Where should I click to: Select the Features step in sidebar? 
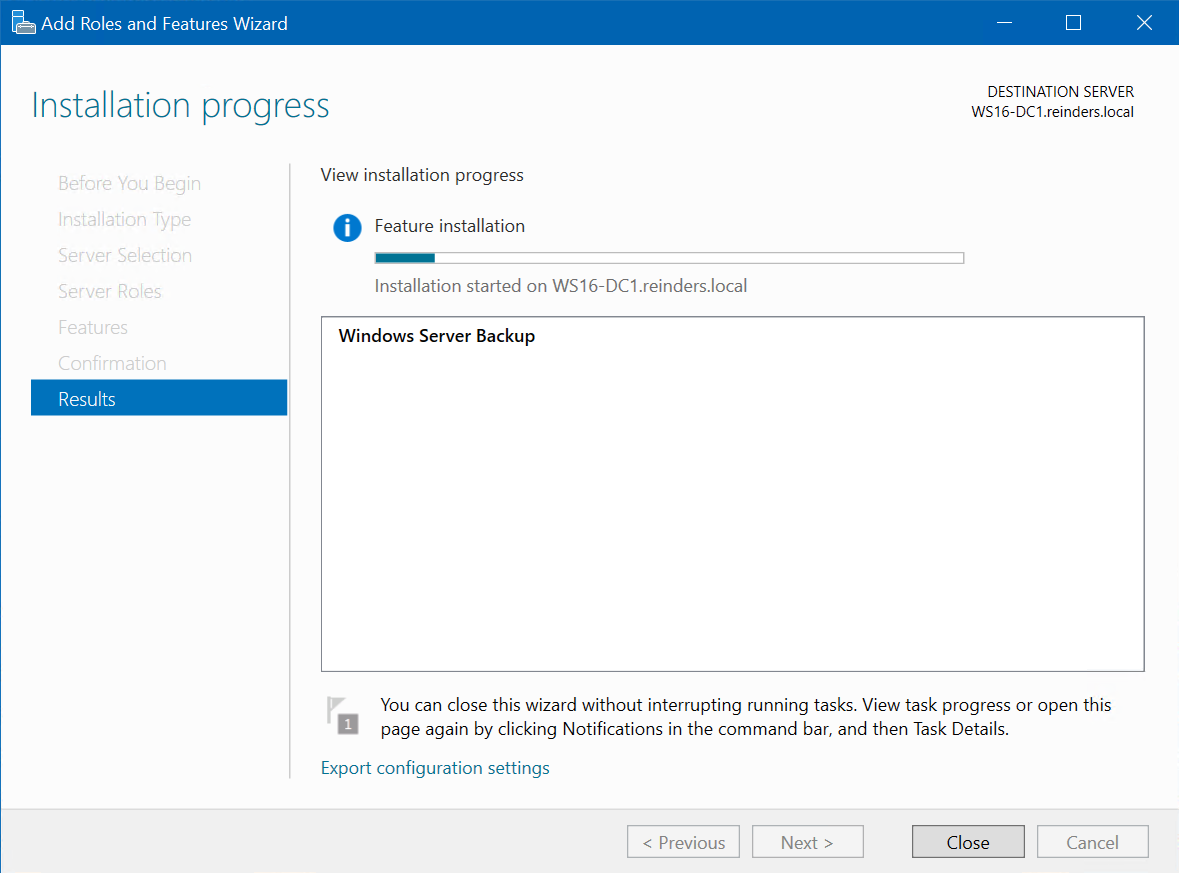[93, 328]
